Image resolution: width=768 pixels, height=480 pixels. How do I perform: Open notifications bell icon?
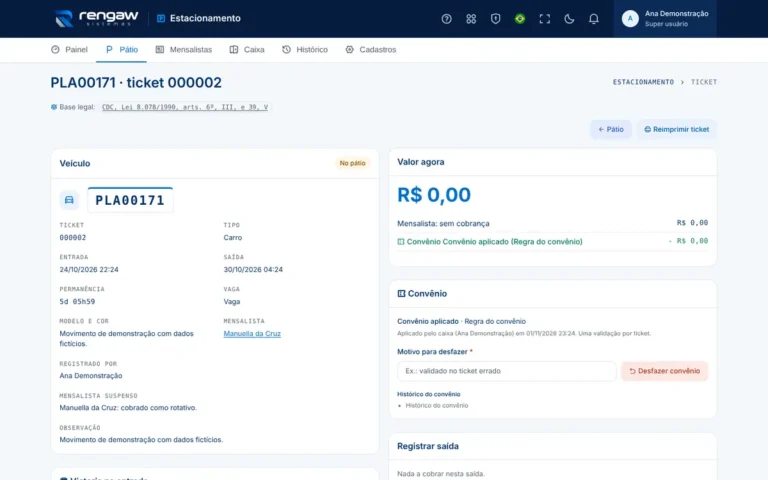pos(593,19)
